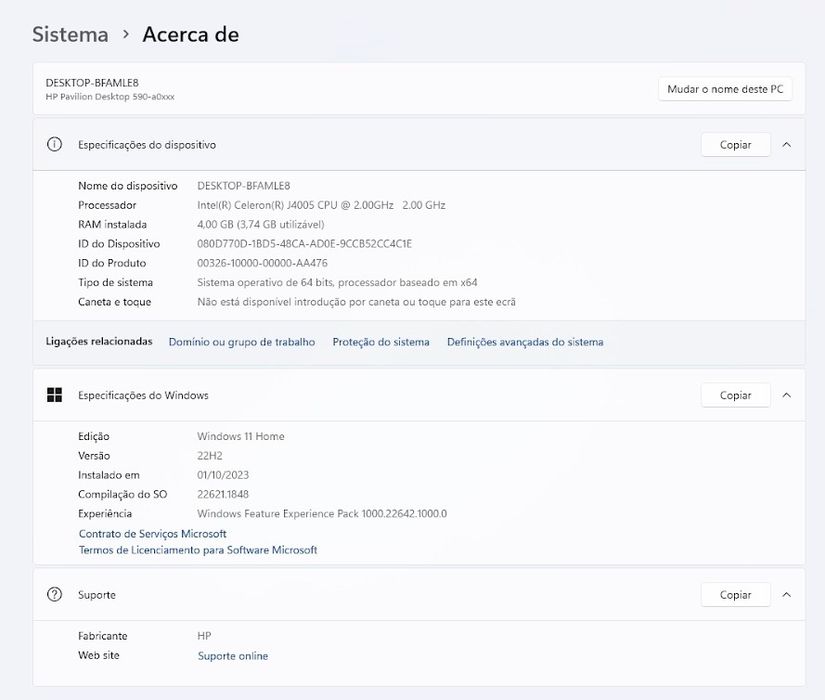Click the Acerca de page title
825x700 pixels.
[190, 34]
